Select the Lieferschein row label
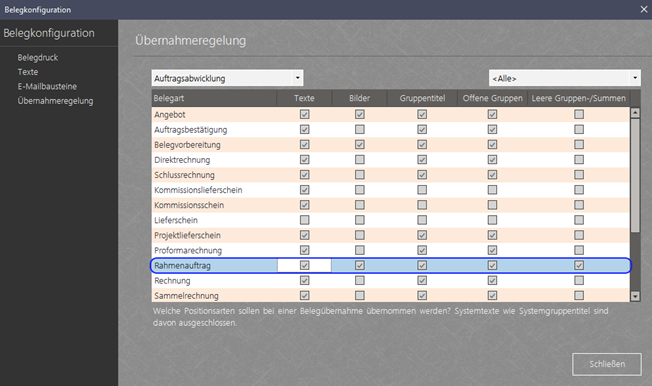 176,220
